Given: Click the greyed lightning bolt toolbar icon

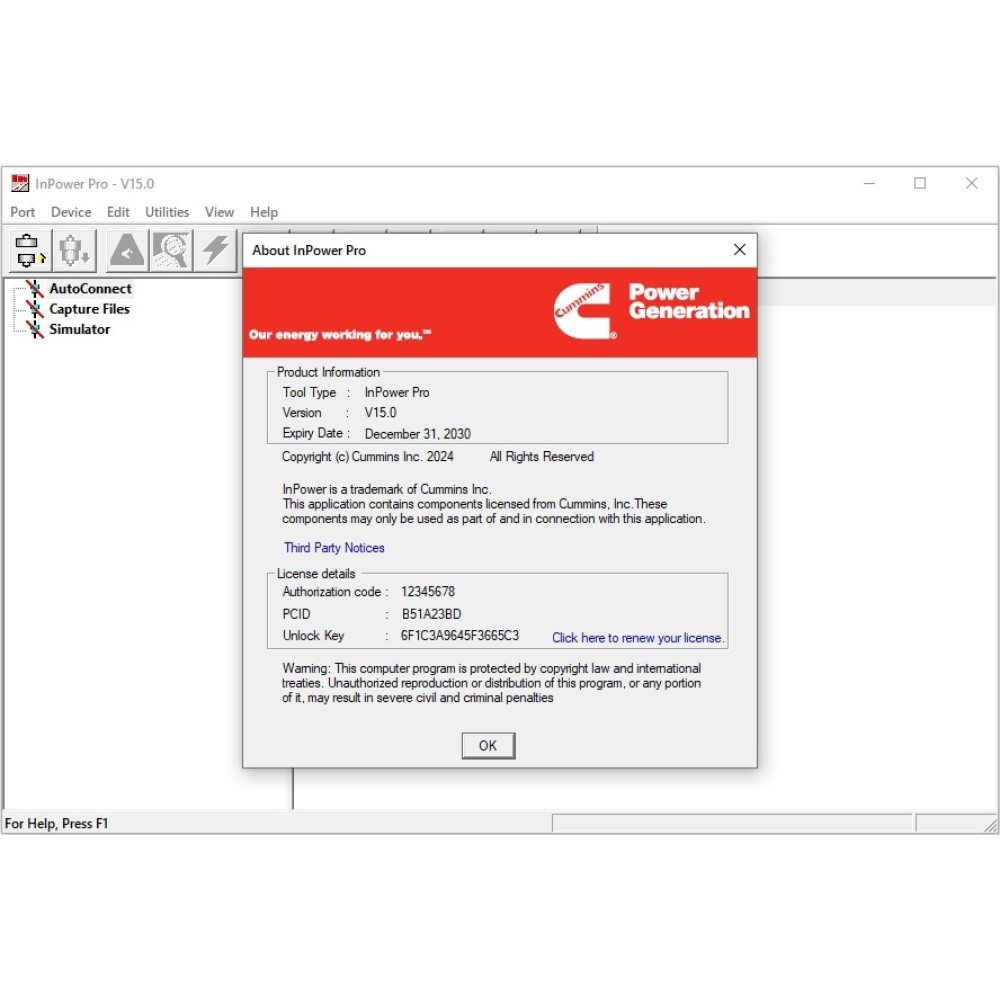Looking at the screenshot, I should (x=216, y=250).
